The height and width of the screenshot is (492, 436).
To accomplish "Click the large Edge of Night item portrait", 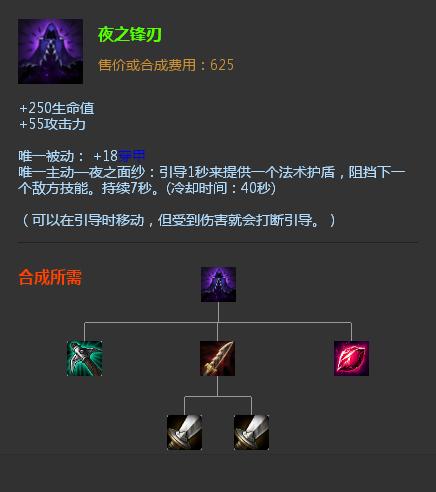I will click(50, 51).
